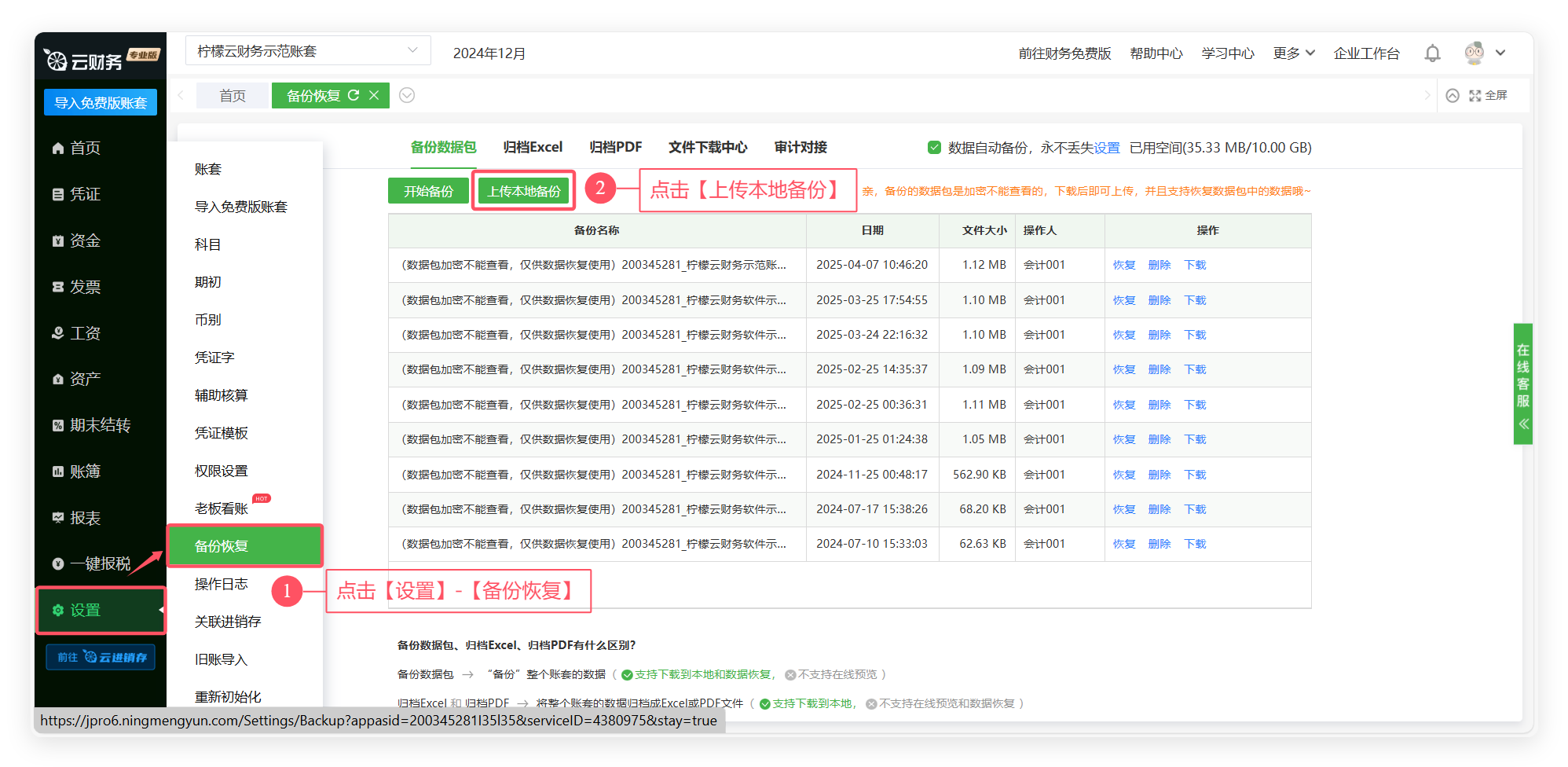1568x767 pixels.
Task: Click the notification bell icon
Action: tap(1432, 53)
